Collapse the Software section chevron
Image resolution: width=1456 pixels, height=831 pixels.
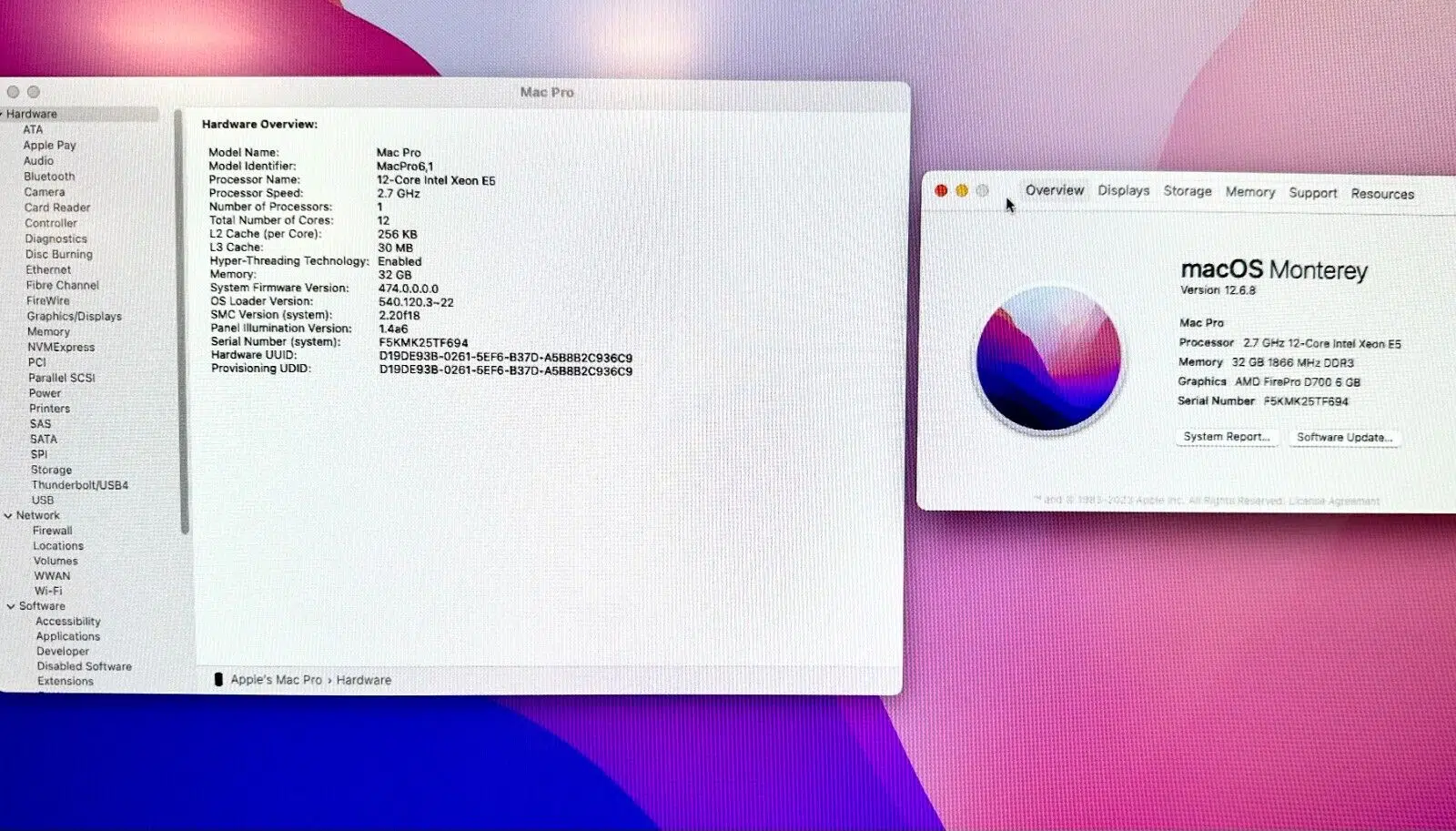[x=11, y=606]
